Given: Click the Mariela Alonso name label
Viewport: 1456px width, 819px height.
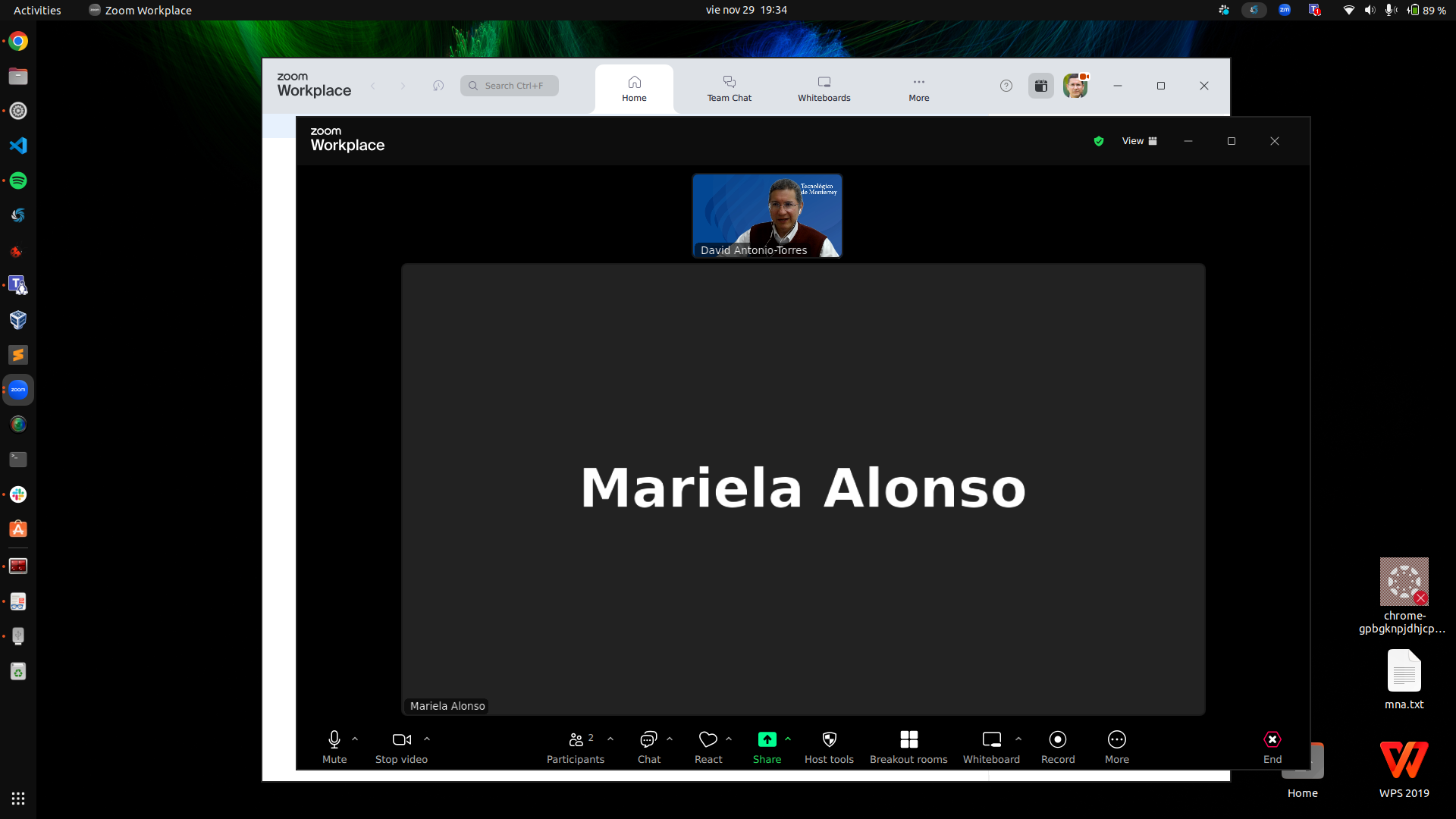Looking at the screenshot, I should pyautogui.click(x=447, y=706).
